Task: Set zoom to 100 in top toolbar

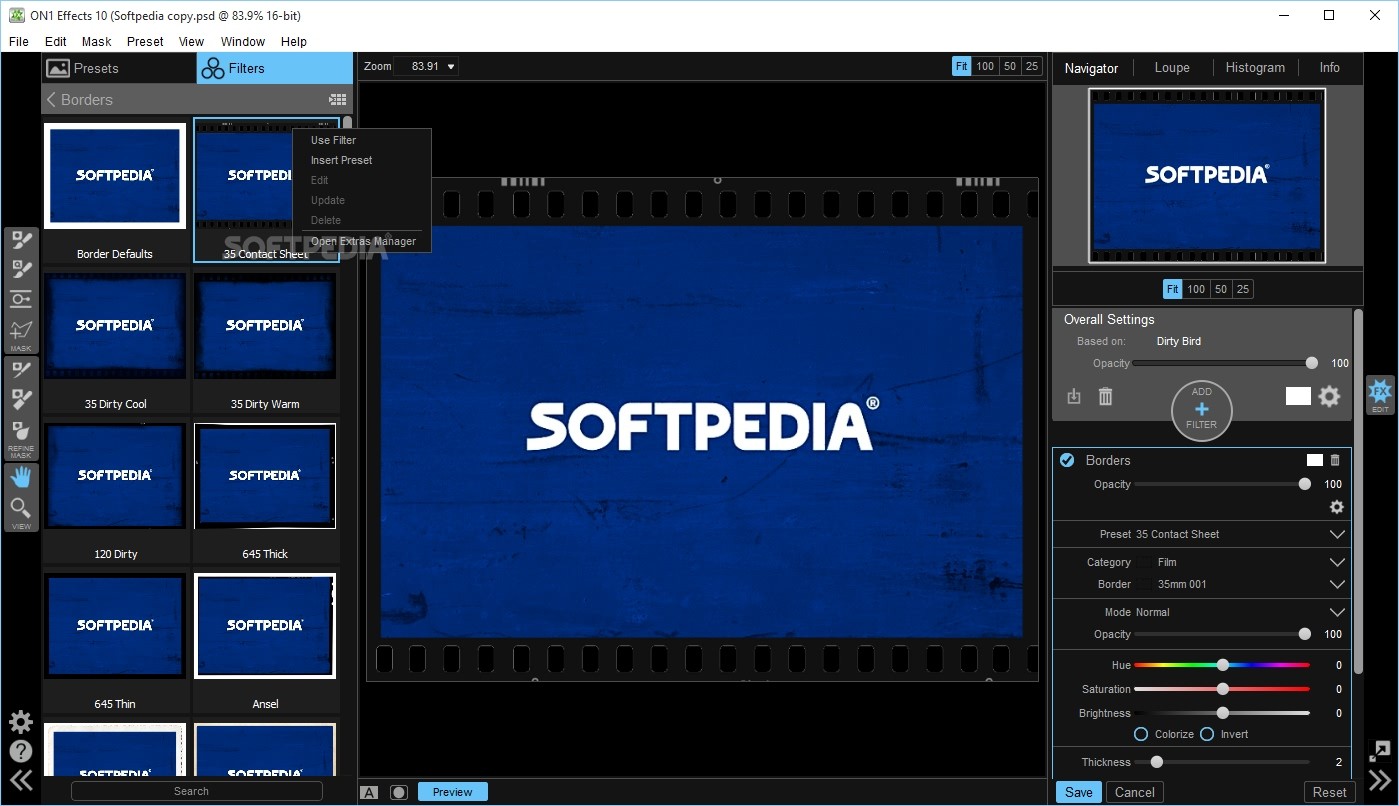Action: pyautogui.click(x=985, y=66)
